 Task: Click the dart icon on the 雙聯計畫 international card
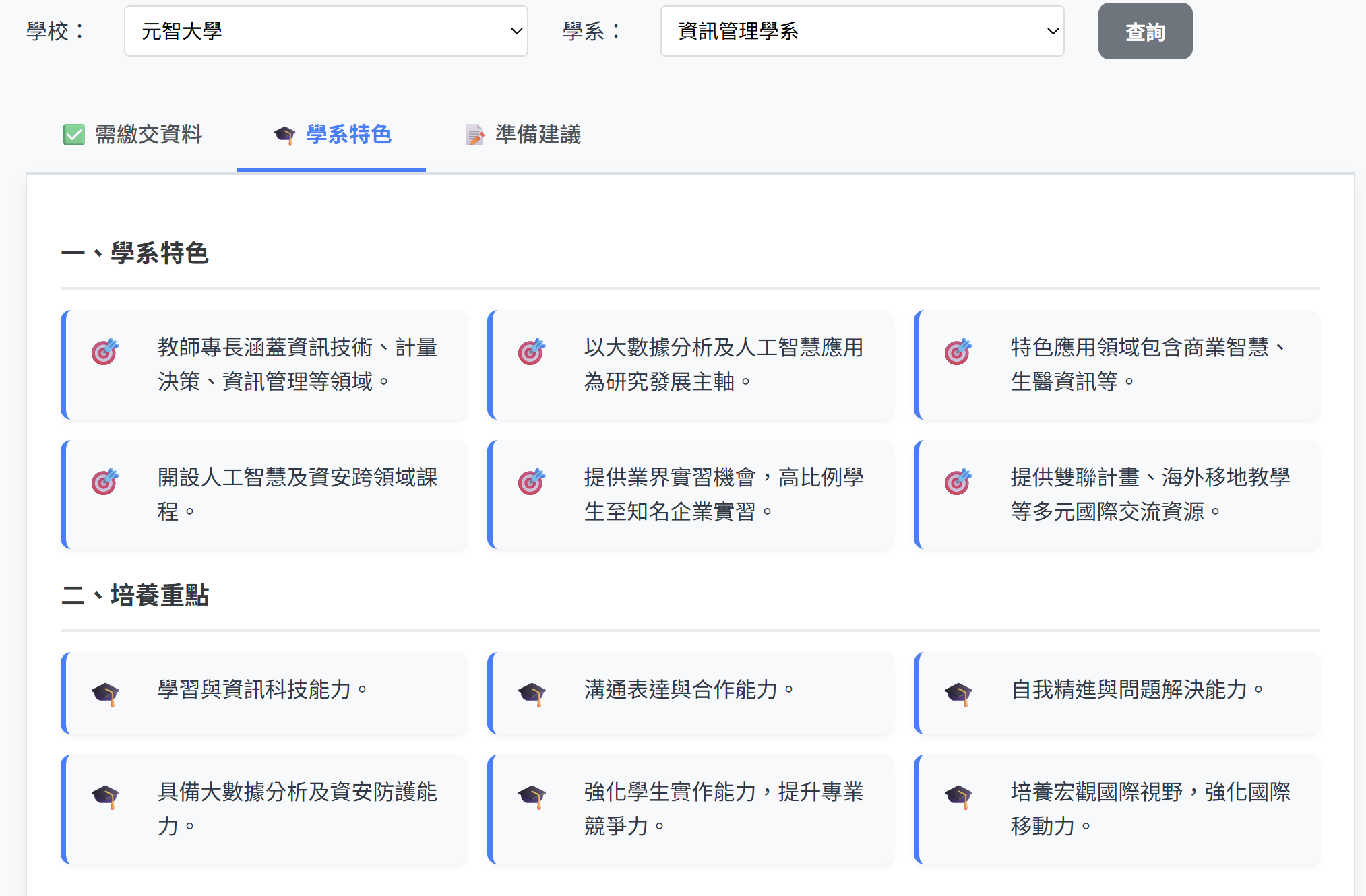point(958,481)
